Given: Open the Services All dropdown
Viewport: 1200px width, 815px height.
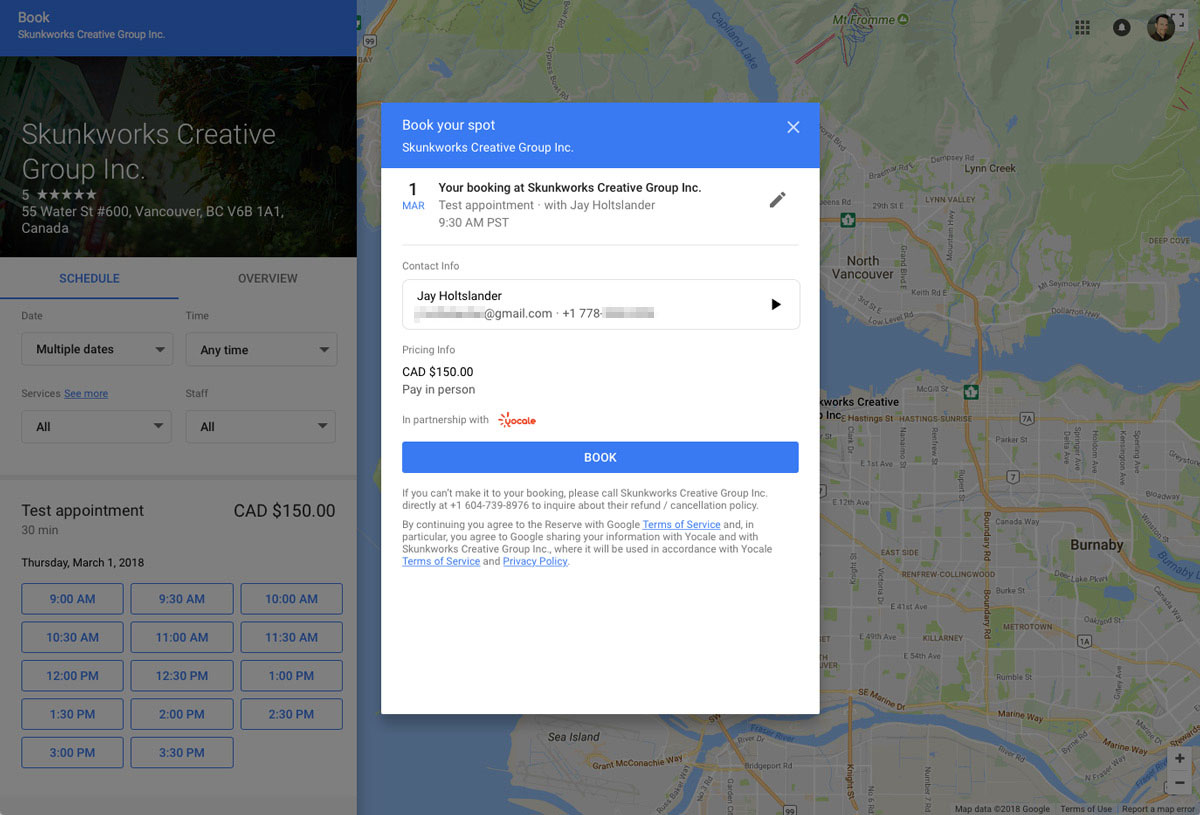Looking at the screenshot, I should [96, 426].
